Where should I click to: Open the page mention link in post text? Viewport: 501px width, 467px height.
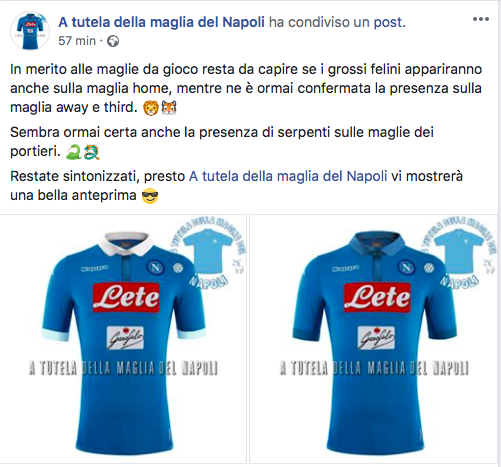coord(288,176)
